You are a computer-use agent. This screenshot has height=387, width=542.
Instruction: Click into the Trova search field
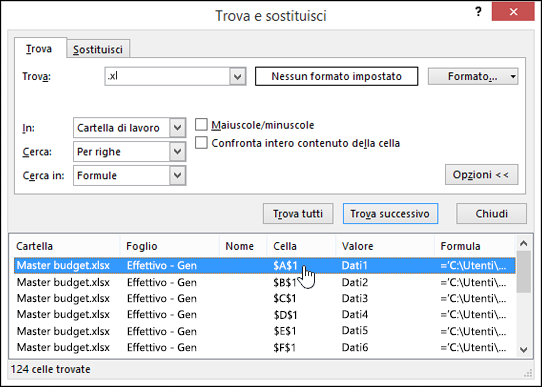[167, 76]
